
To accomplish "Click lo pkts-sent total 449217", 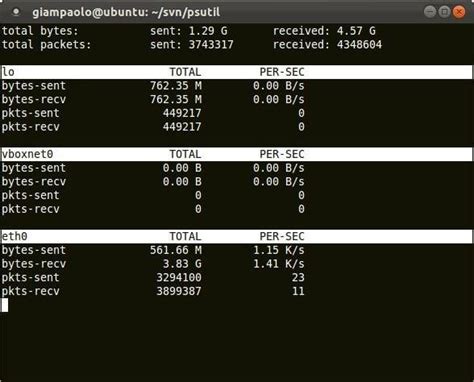I will 182,113.
